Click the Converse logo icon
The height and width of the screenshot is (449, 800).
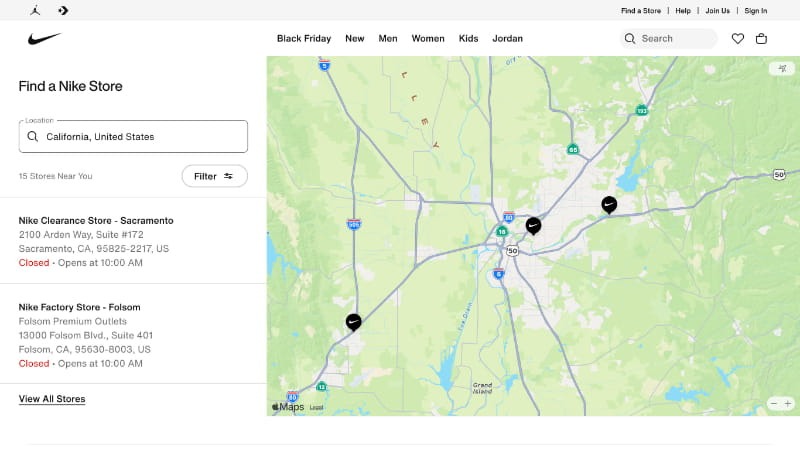coord(63,10)
